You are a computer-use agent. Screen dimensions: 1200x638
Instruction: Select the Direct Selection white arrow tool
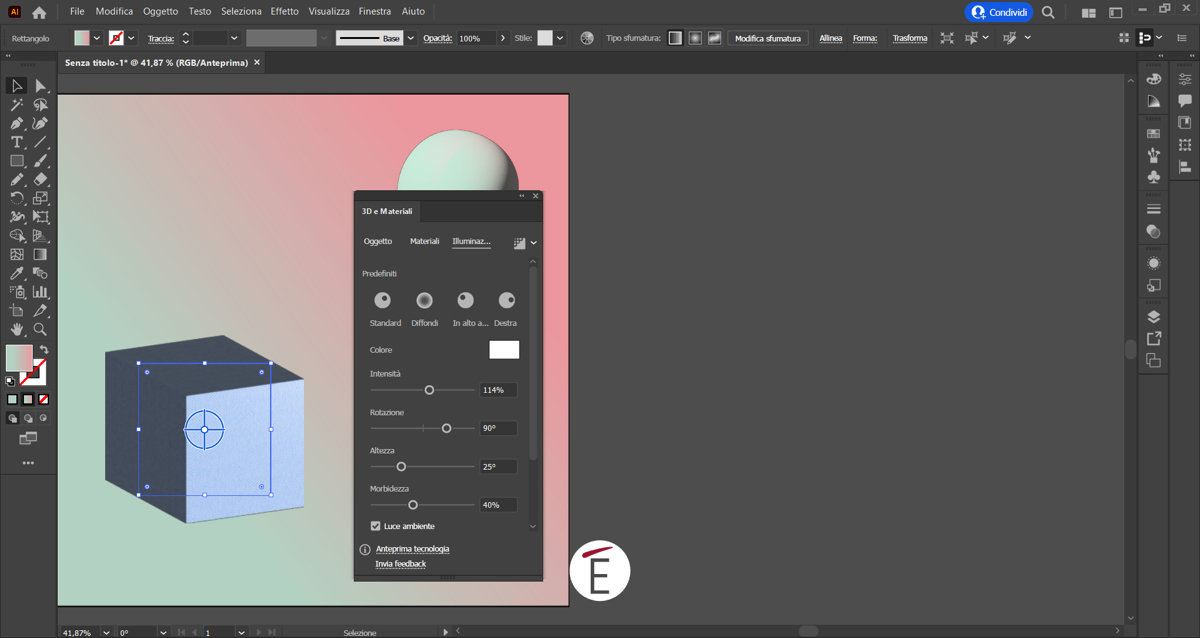point(40,86)
